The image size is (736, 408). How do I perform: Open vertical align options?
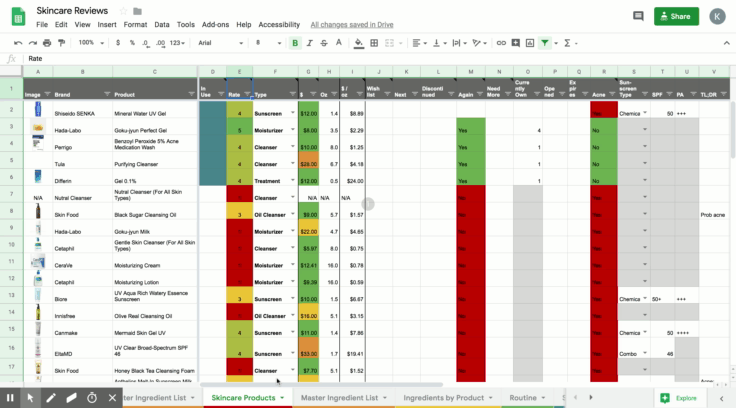(x=439, y=43)
